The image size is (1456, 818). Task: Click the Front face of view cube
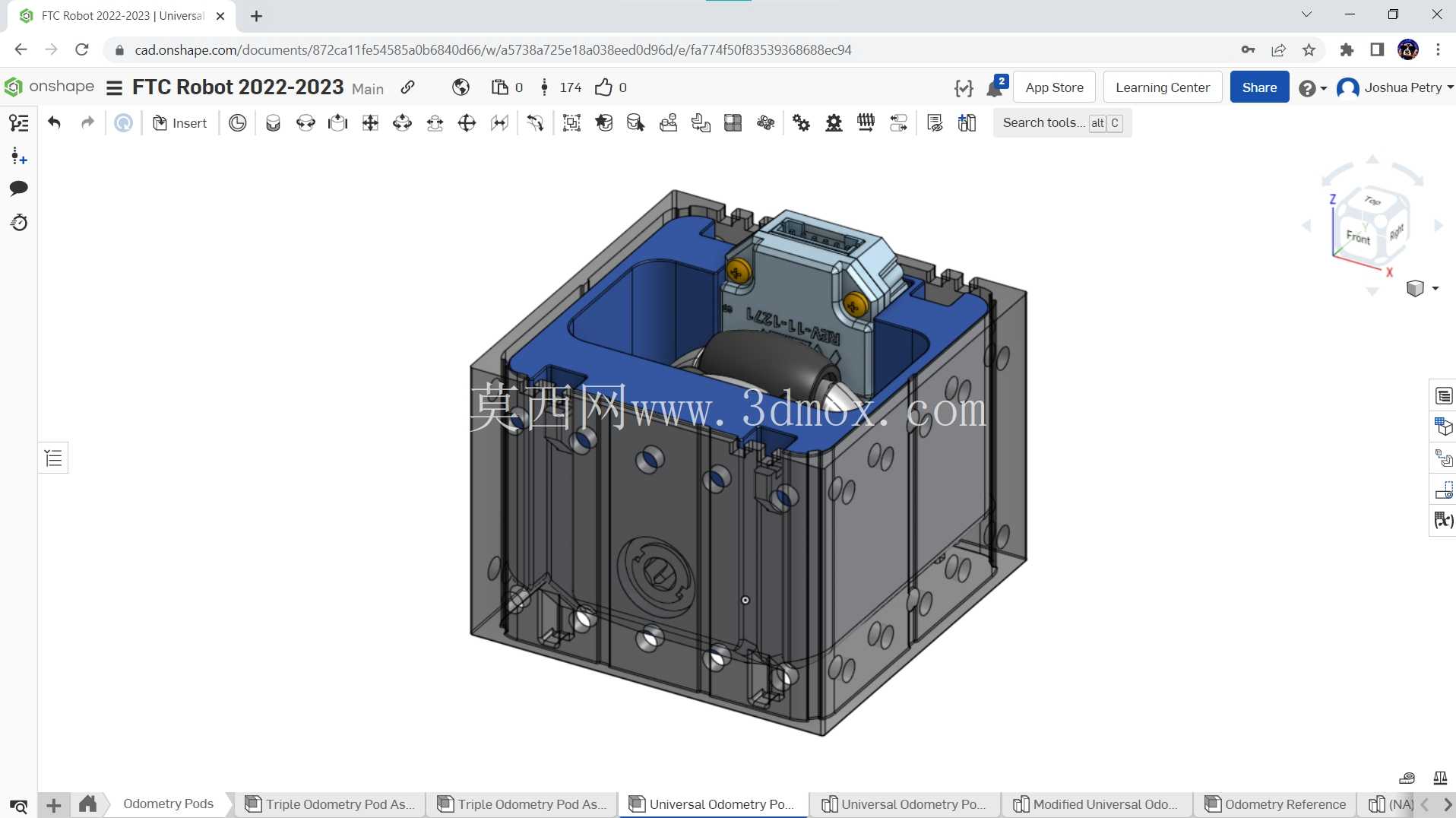tap(1358, 237)
